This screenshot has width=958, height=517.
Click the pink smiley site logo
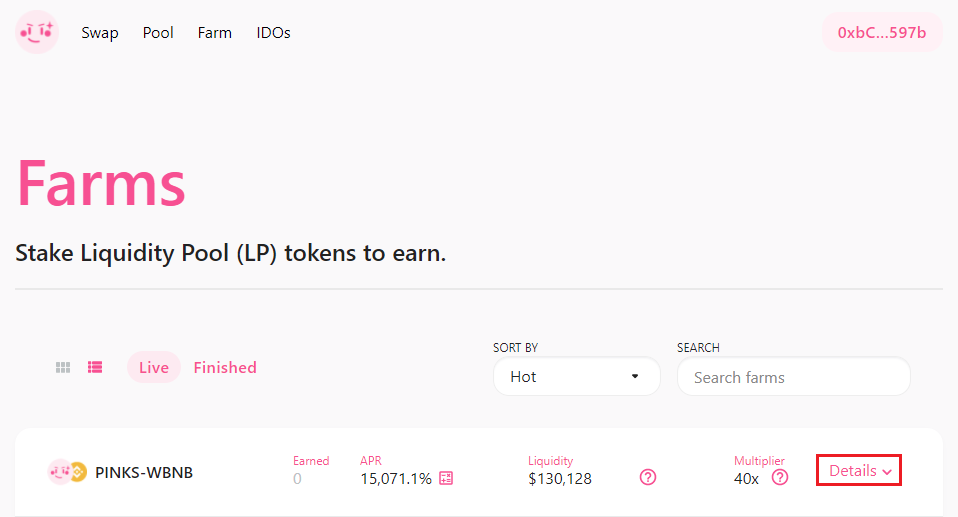click(x=37, y=32)
